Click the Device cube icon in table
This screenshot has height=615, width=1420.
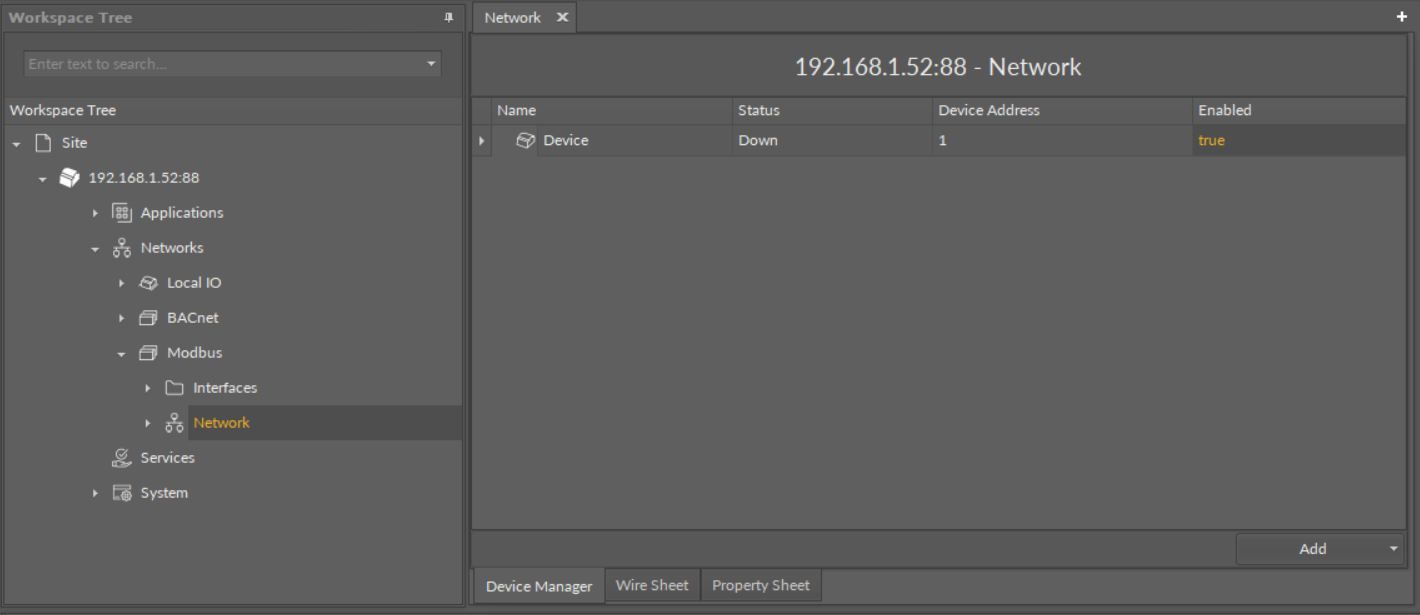[525, 141]
